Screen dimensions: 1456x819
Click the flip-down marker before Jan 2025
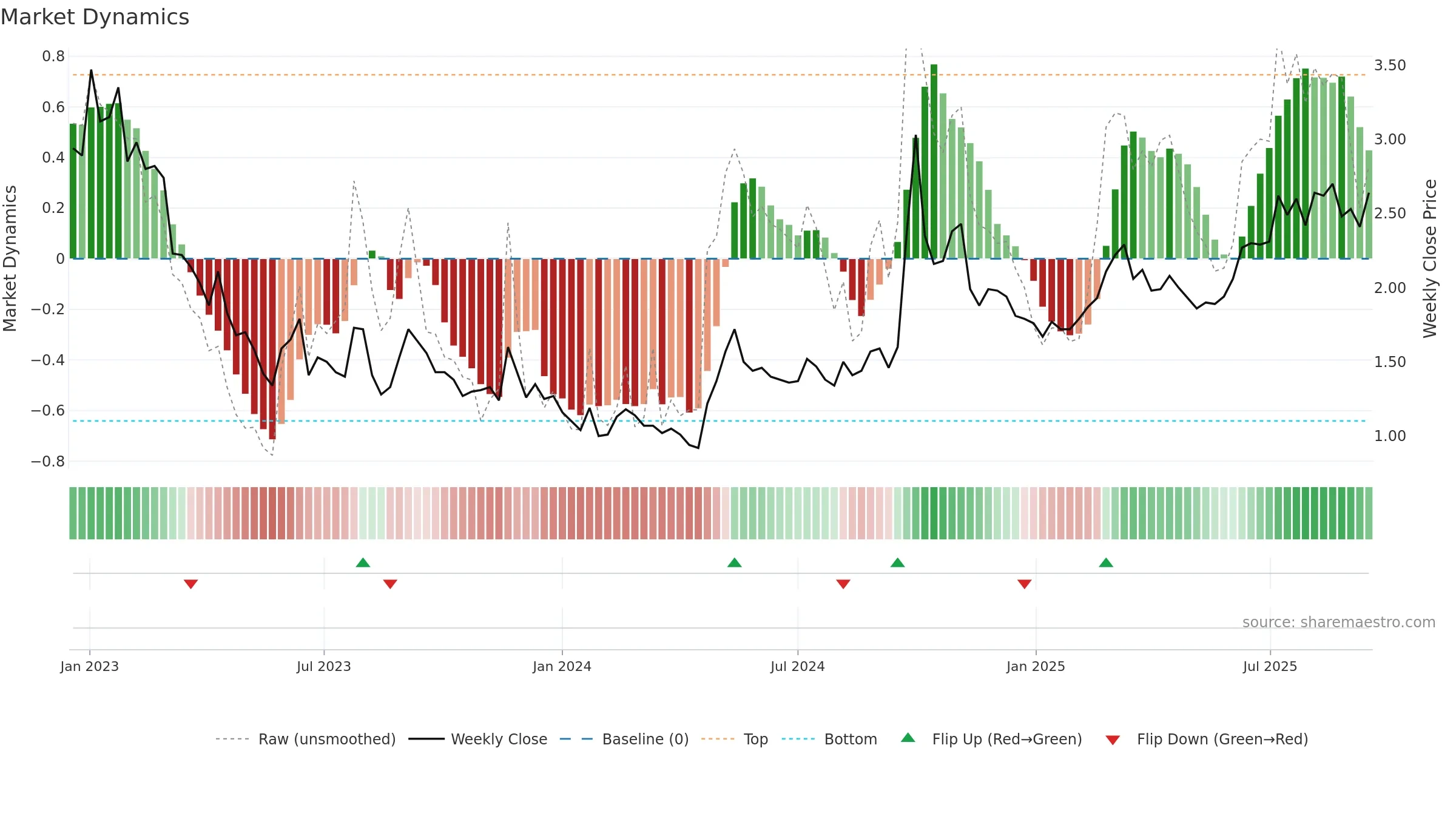tap(1025, 584)
